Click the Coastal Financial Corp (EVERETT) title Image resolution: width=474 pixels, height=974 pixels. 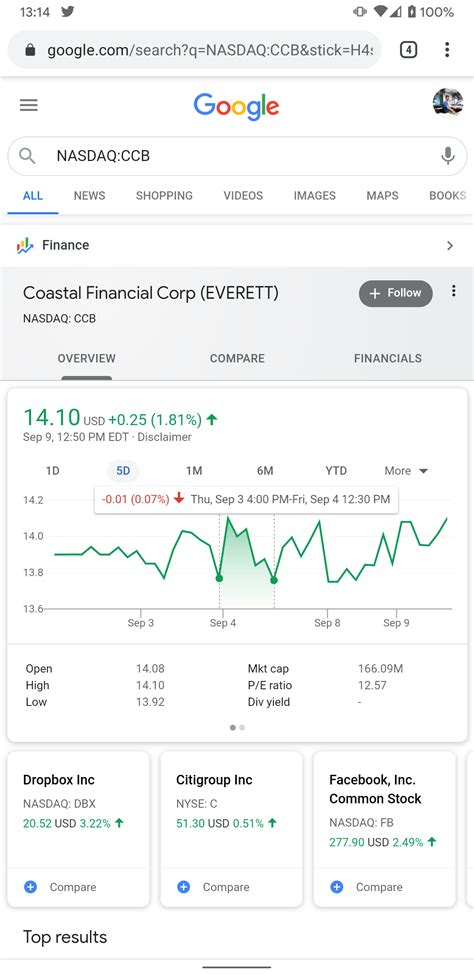(x=151, y=293)
